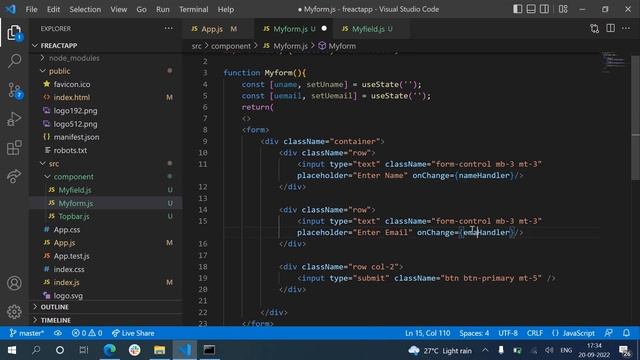
Task: Open the Source Control view
Action: [x=14, y=90]
